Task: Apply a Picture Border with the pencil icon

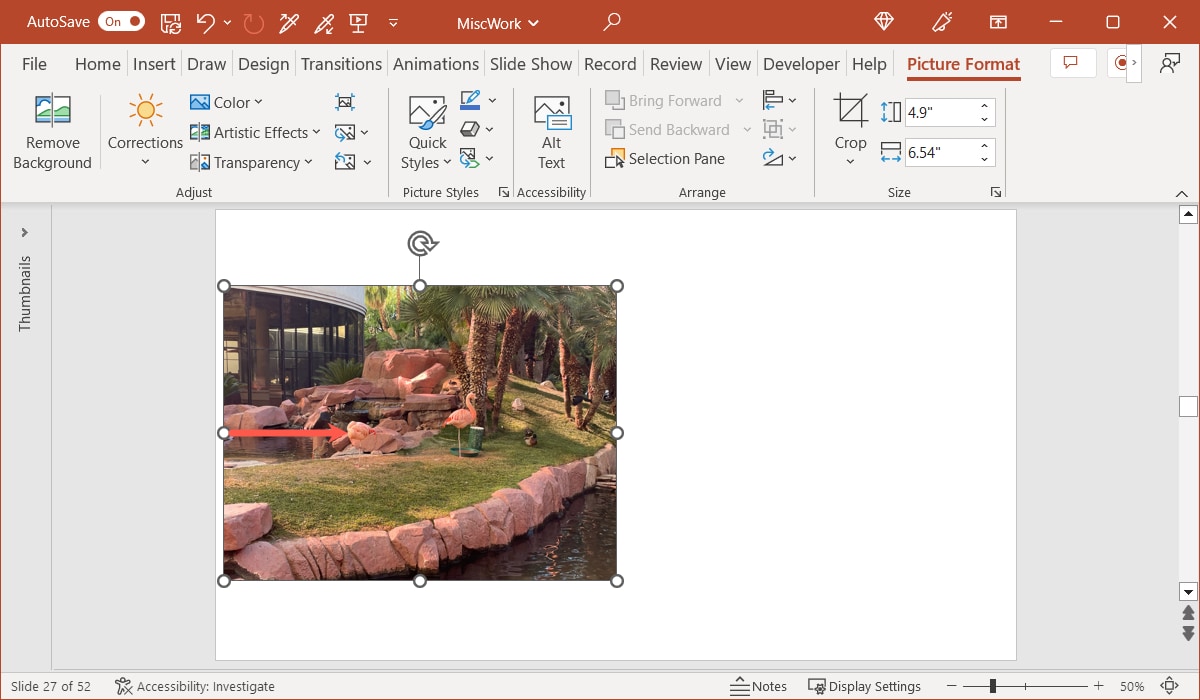Action: point(470,99)
